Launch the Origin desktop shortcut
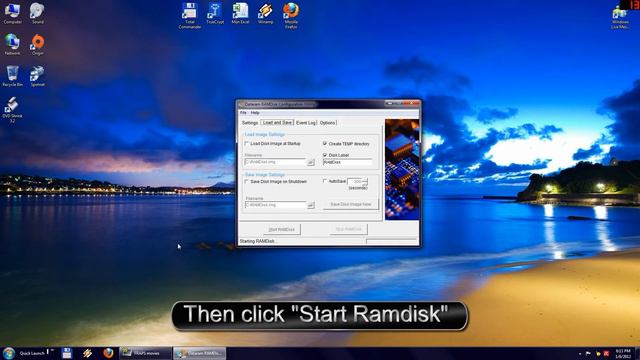 coord(38,44)
